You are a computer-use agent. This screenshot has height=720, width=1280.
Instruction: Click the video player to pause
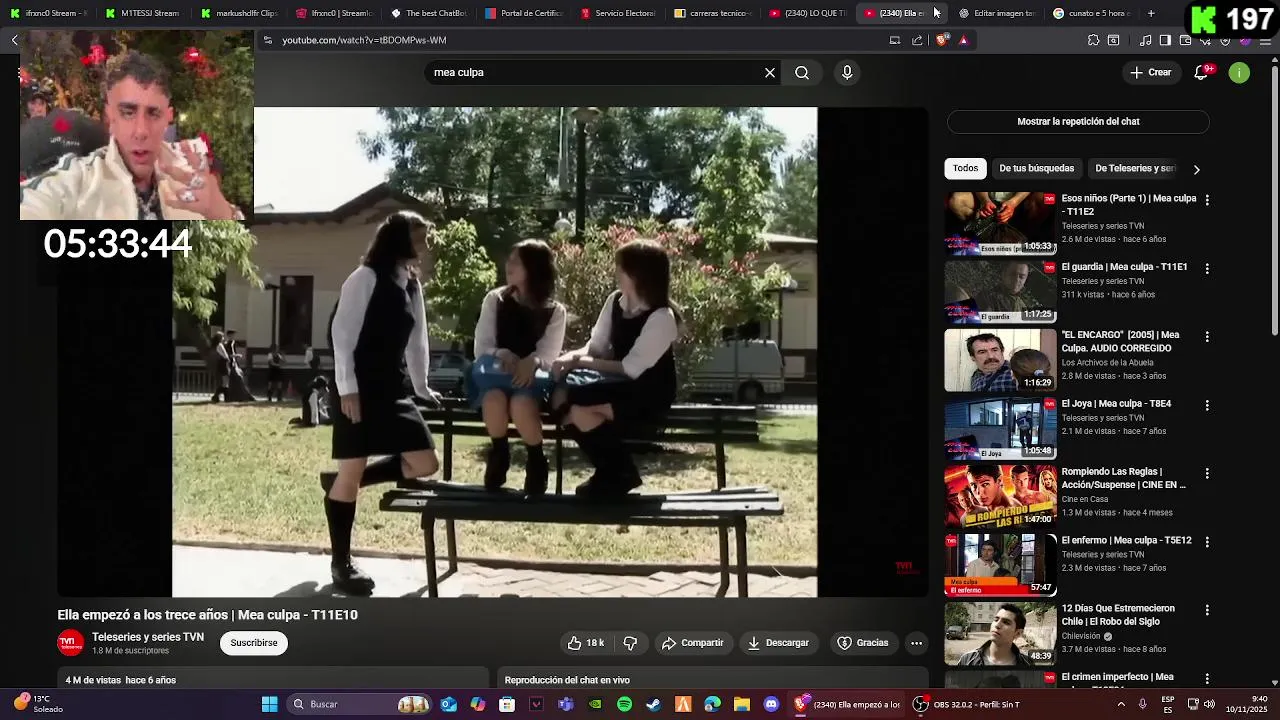pyautogui.click(x=494, y=352)
